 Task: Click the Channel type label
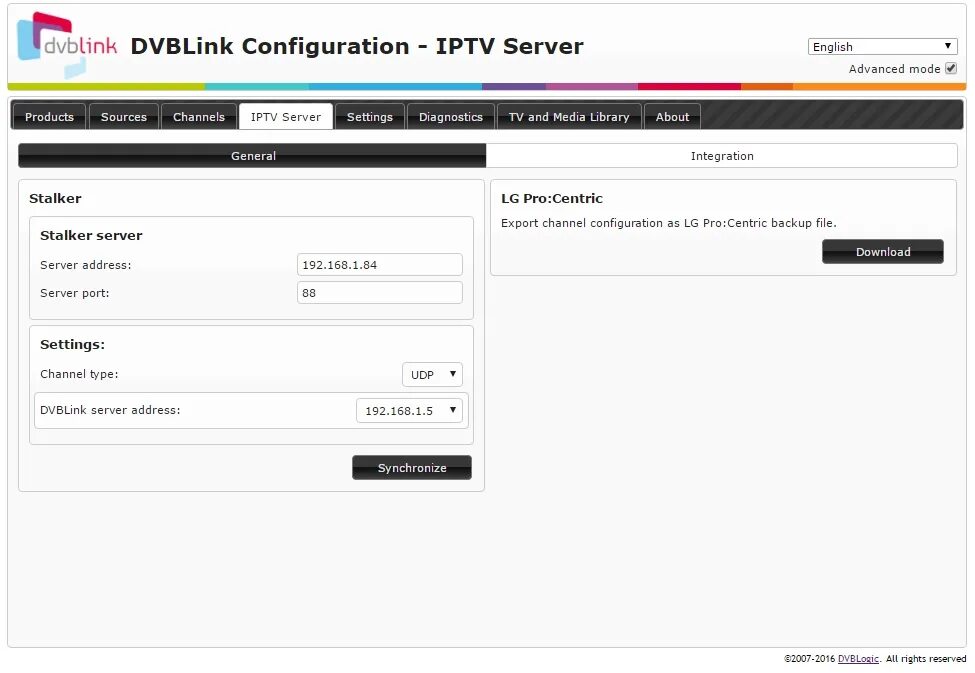(x=79, y=374)
